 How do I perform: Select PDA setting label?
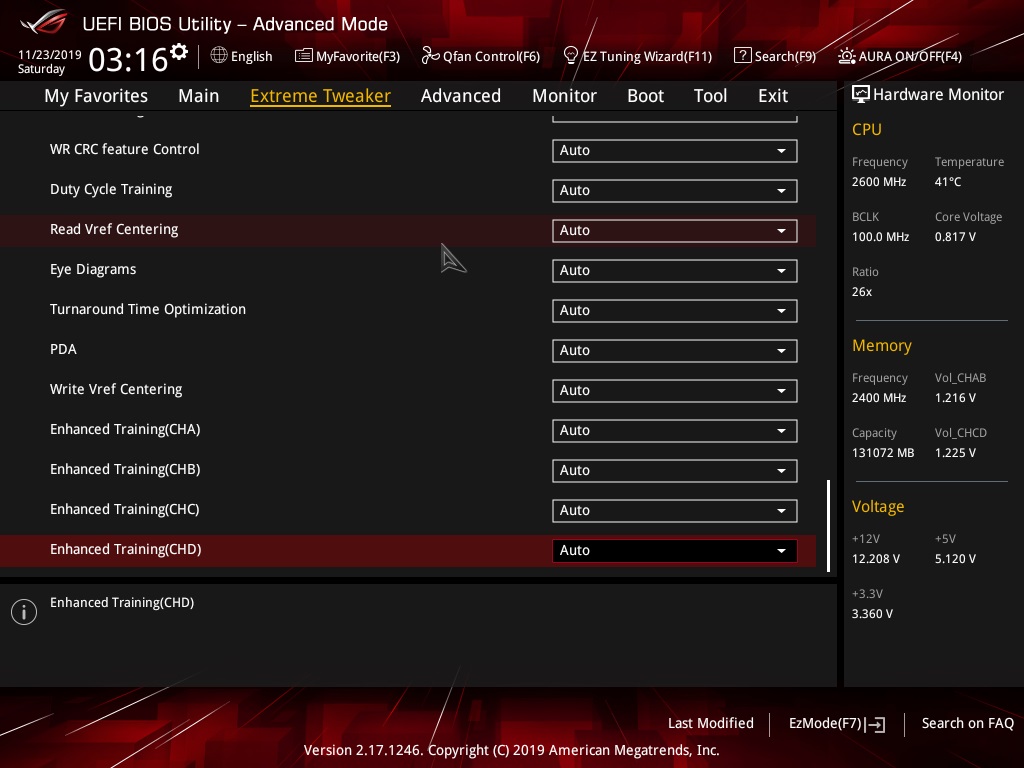tap(63, 349)
